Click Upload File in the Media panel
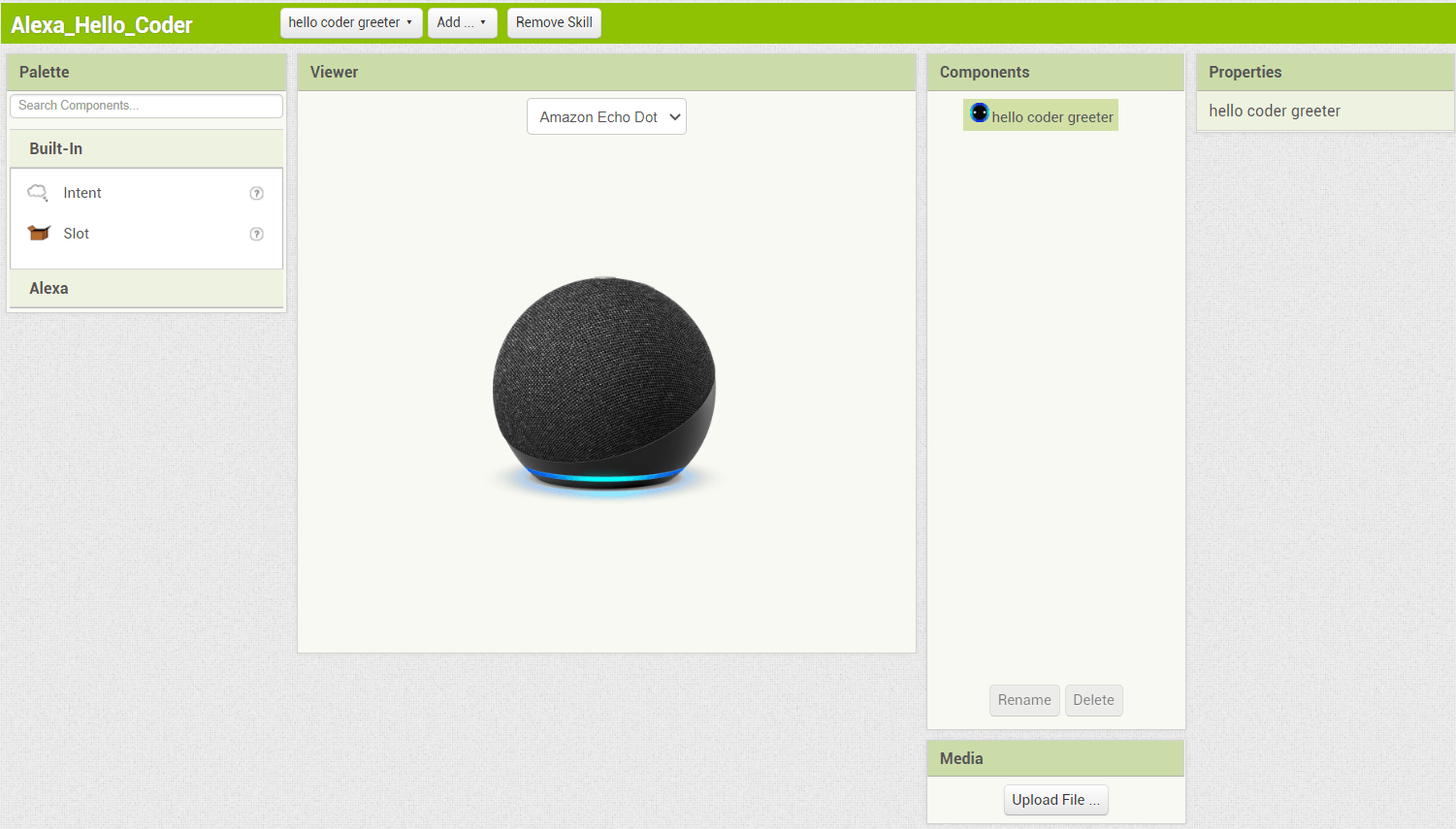This screenshot has width=1456, height=829. 1055,800
